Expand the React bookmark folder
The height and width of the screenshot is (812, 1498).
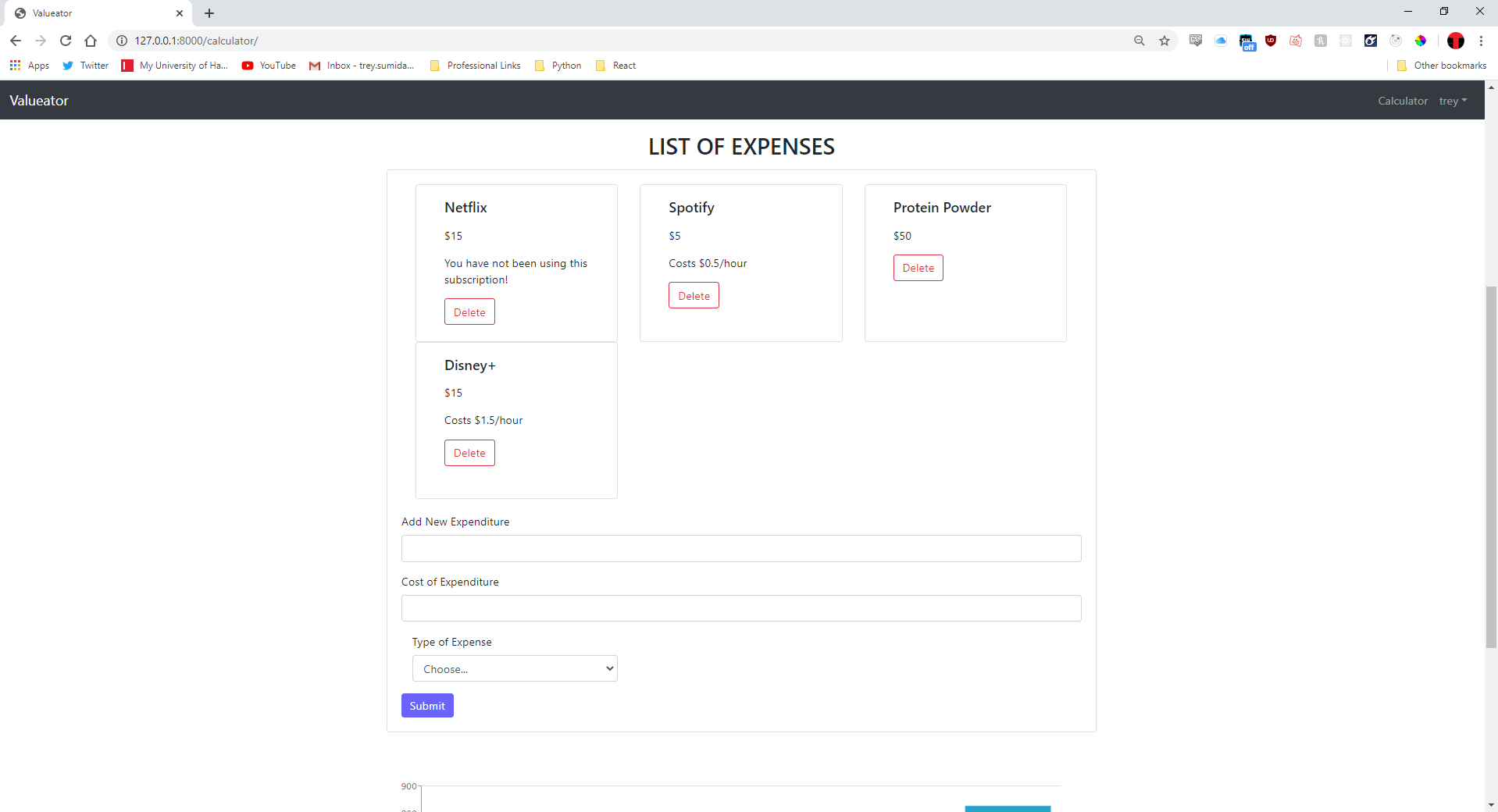pos(616,66)
